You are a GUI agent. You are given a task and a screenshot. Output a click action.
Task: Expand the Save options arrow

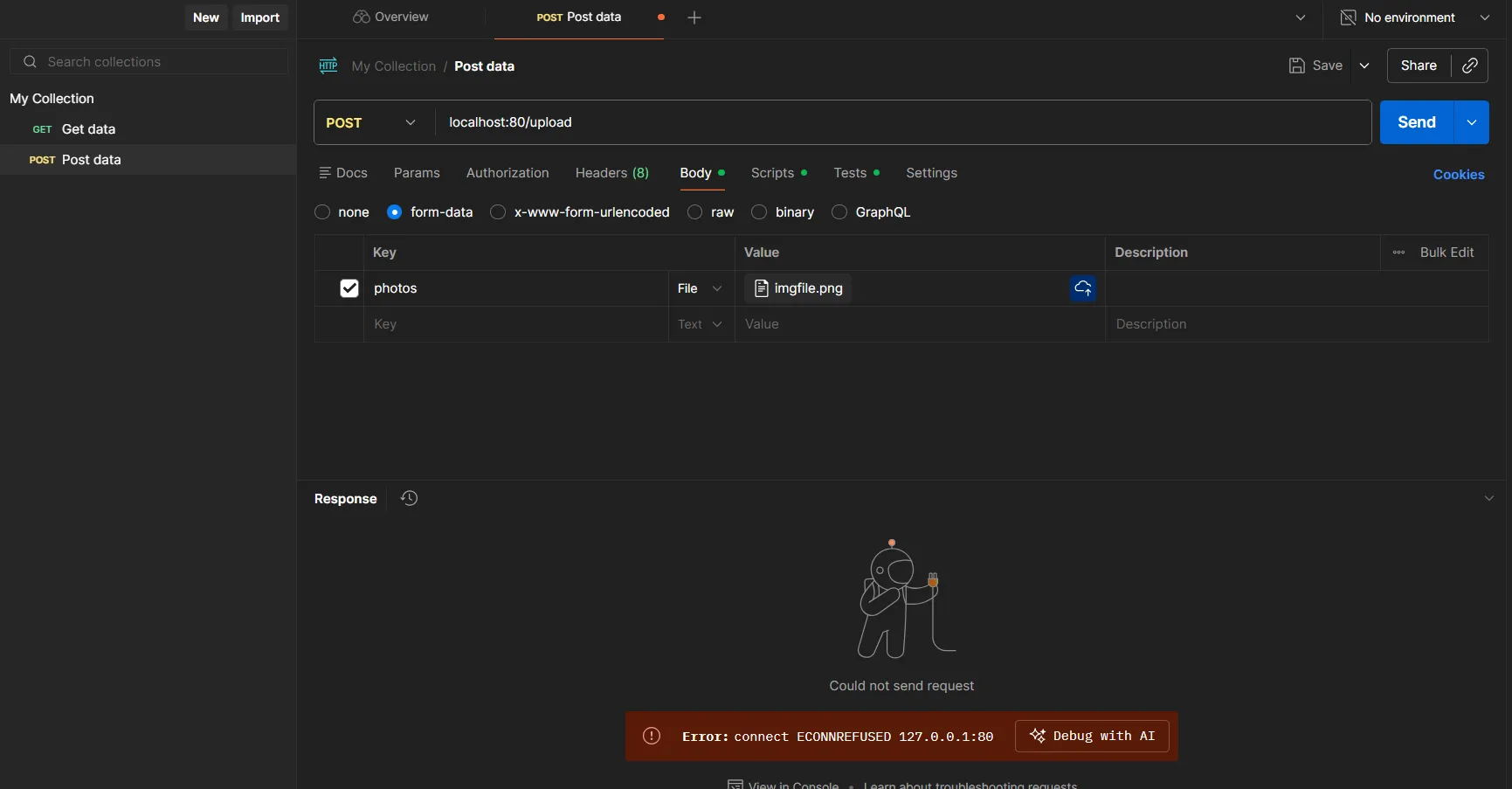[x=1364, y=66]
